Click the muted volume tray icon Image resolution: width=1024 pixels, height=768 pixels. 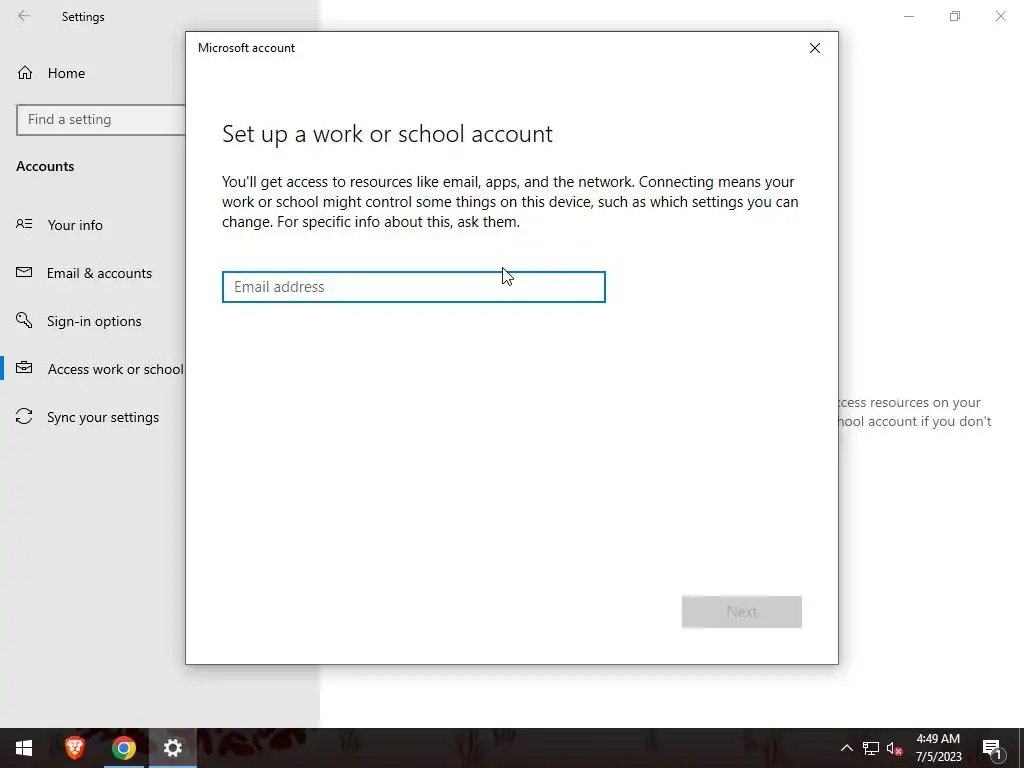tap(895, 748)
